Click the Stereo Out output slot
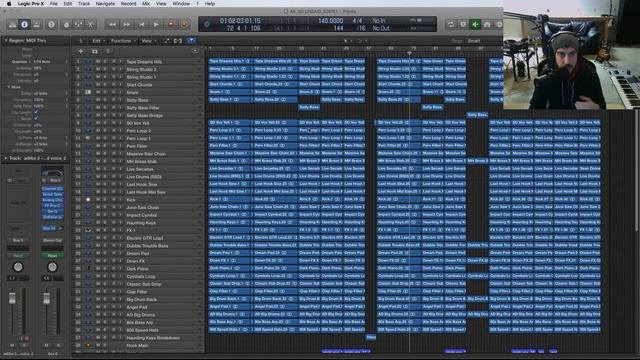 point(52,240)
